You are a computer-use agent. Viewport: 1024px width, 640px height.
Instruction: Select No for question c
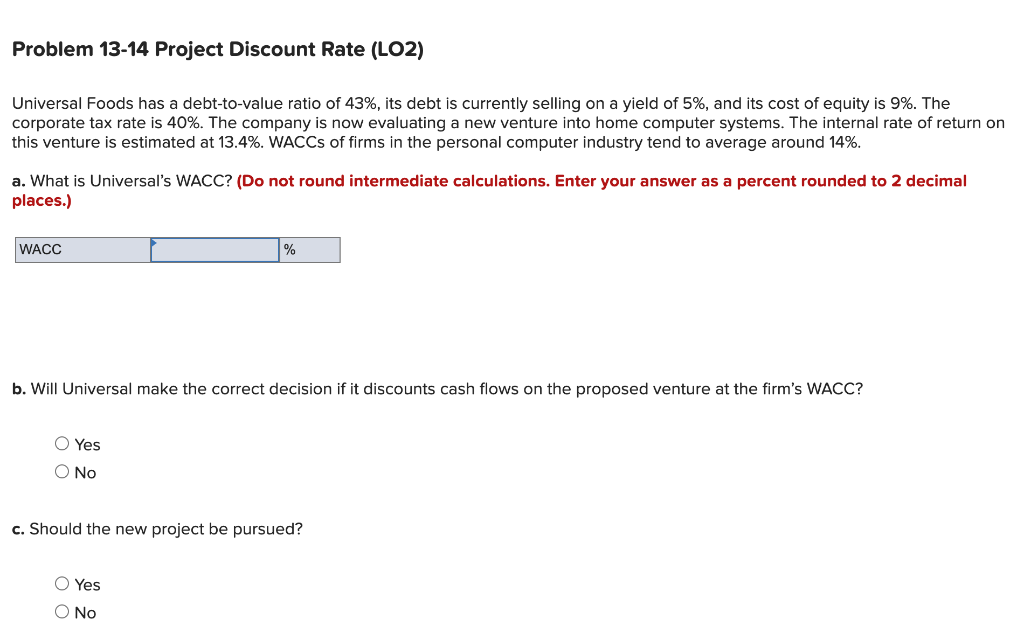point(61,611)
